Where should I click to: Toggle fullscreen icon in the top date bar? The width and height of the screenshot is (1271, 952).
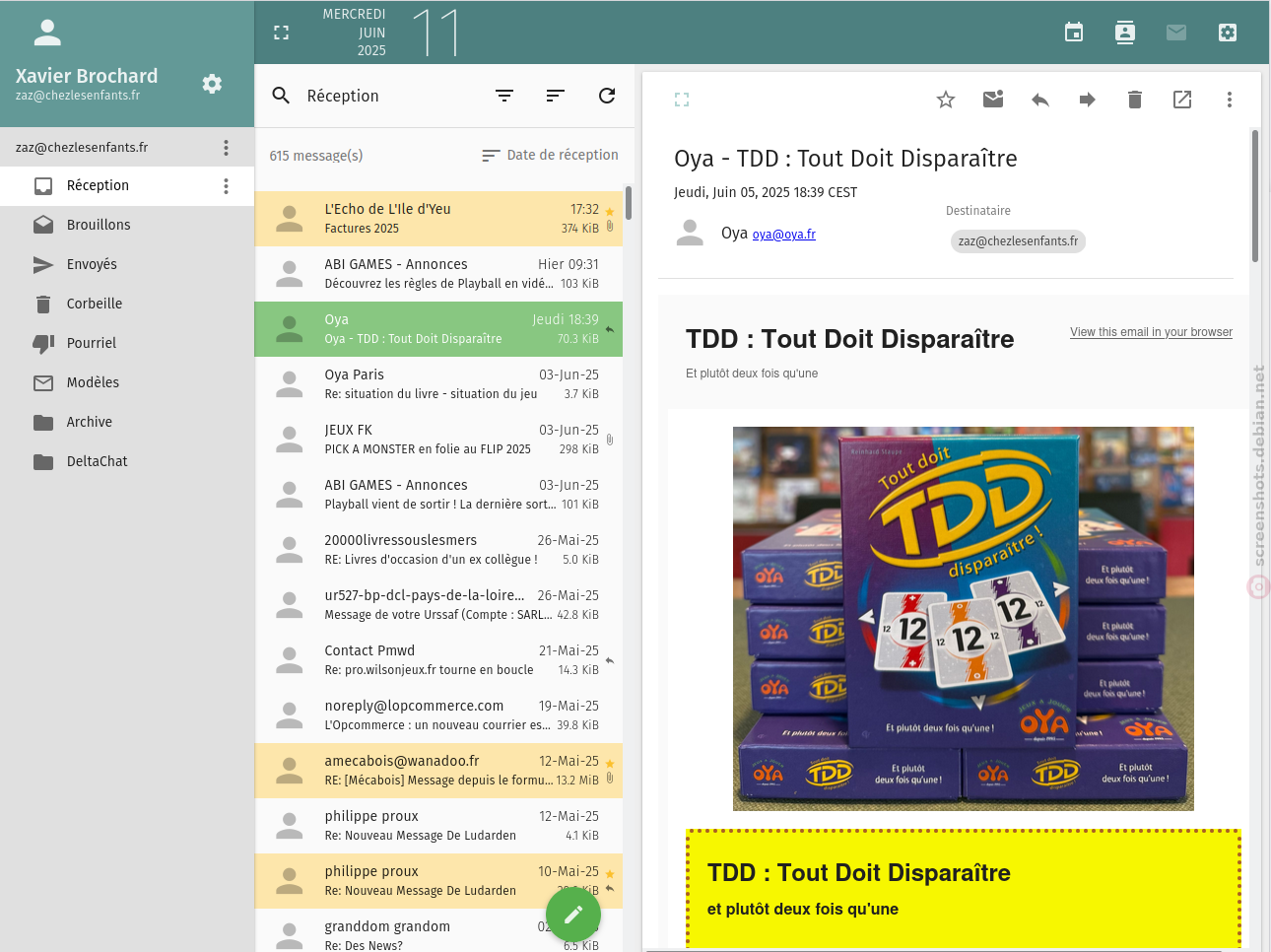(281, 33)
